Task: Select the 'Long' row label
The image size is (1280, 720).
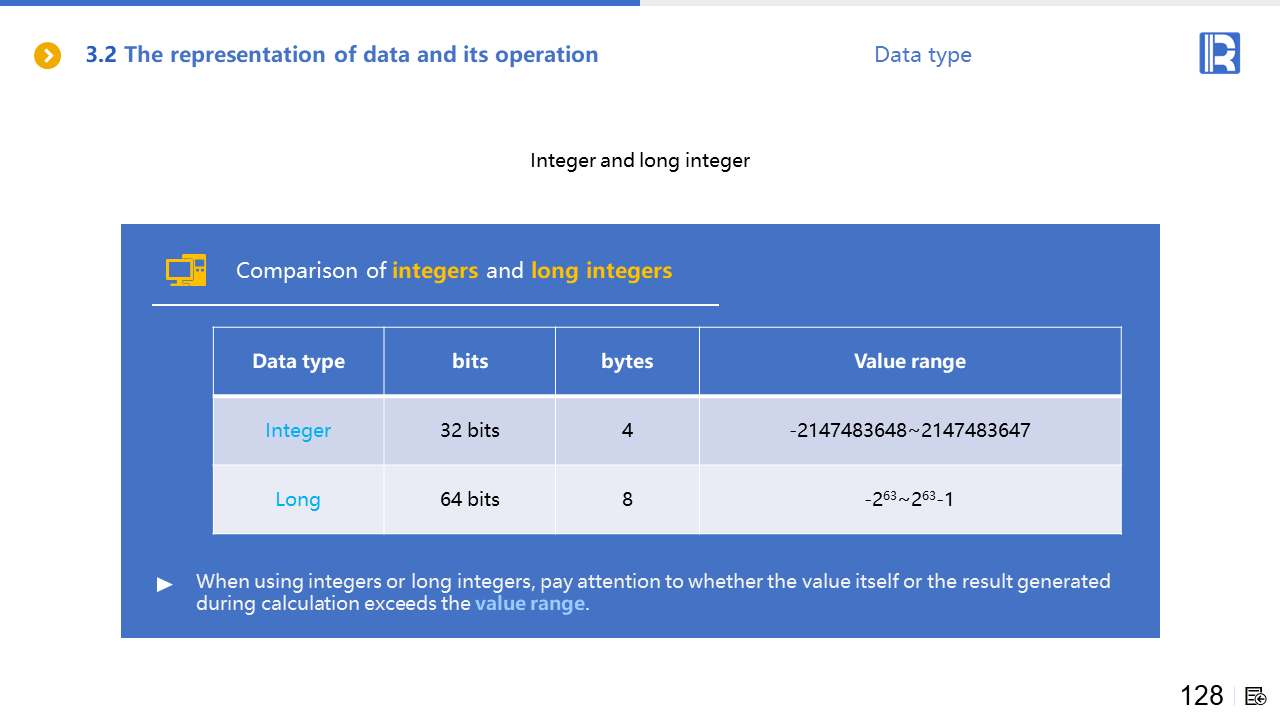Action: point(298,499)
